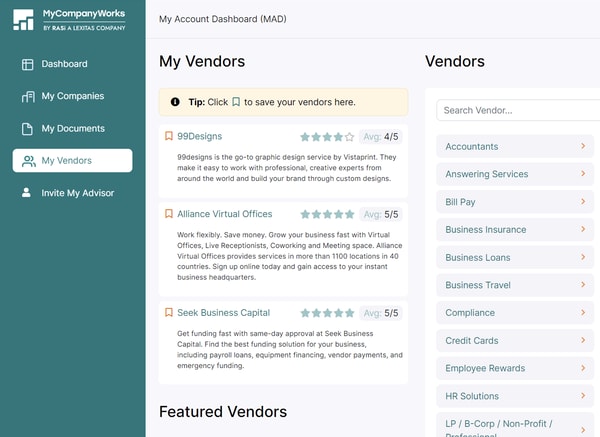Screen dimensions: 600x437
Task: Expand the Bill Pay category chevron
Action: tap(583, 201)
